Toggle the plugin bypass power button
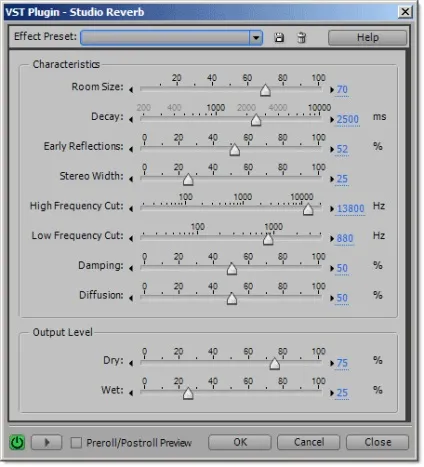Image resolution: width=424 pixels, height=467 pixels. pos(17,443)
